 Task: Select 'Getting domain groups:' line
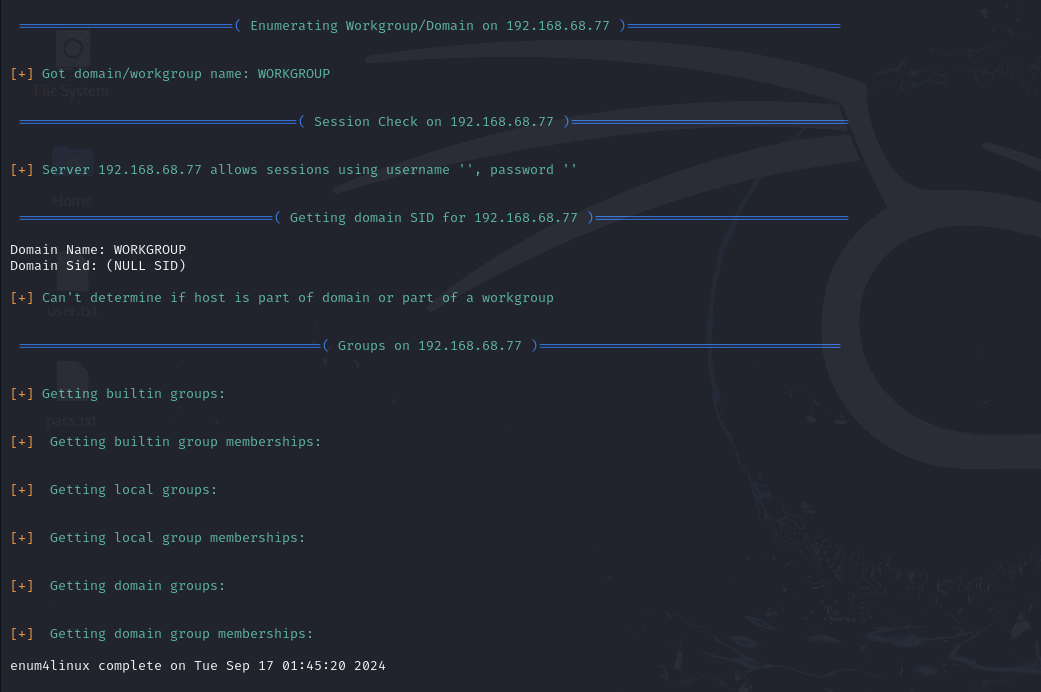(118, 586)
